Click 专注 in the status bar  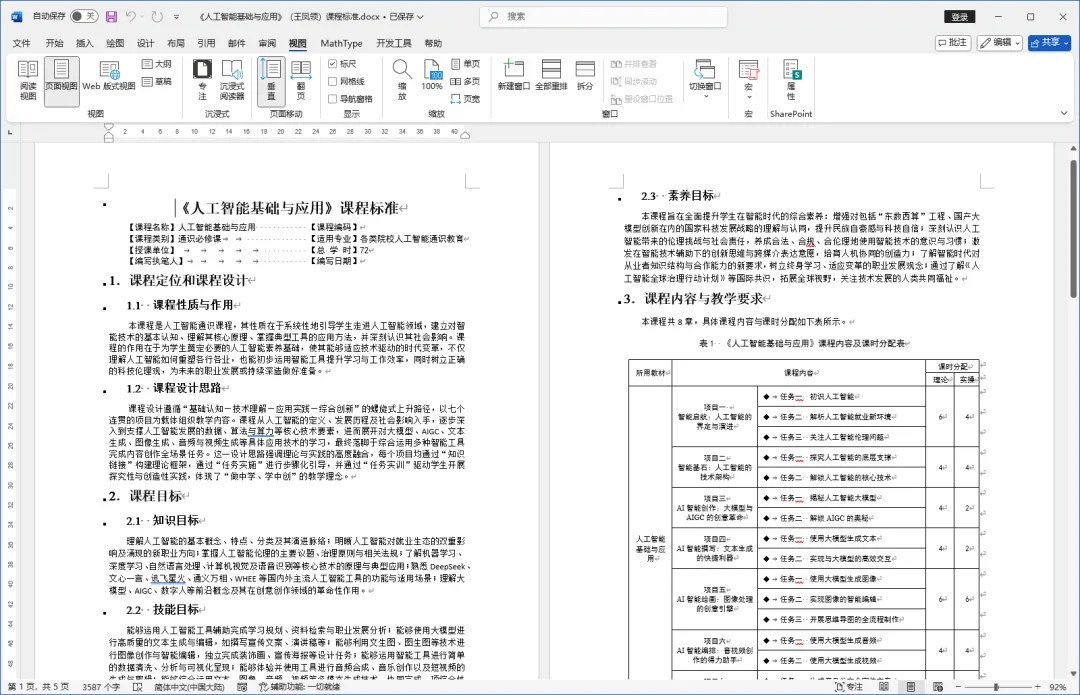[849, 687]
